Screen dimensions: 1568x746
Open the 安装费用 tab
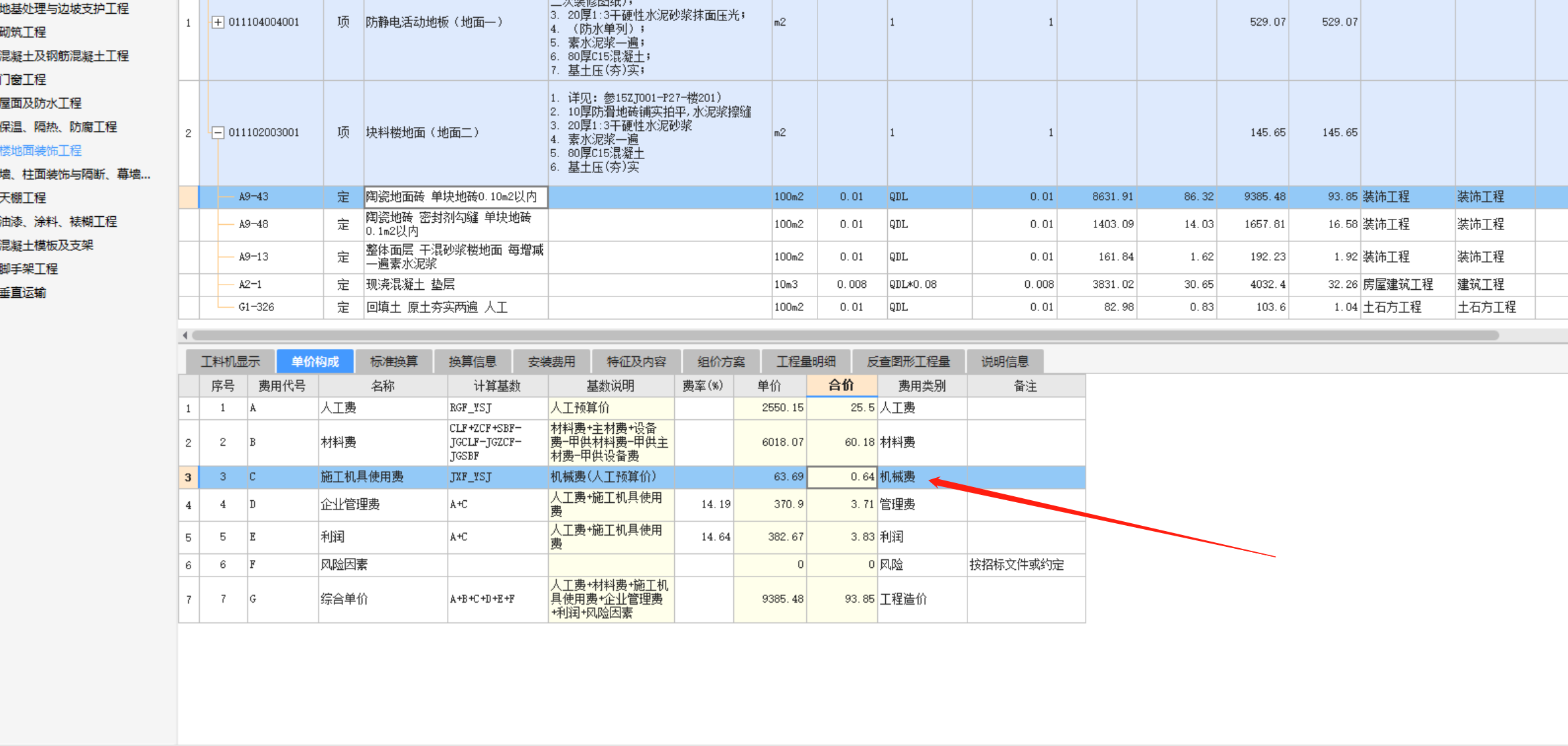coord(551,361)
